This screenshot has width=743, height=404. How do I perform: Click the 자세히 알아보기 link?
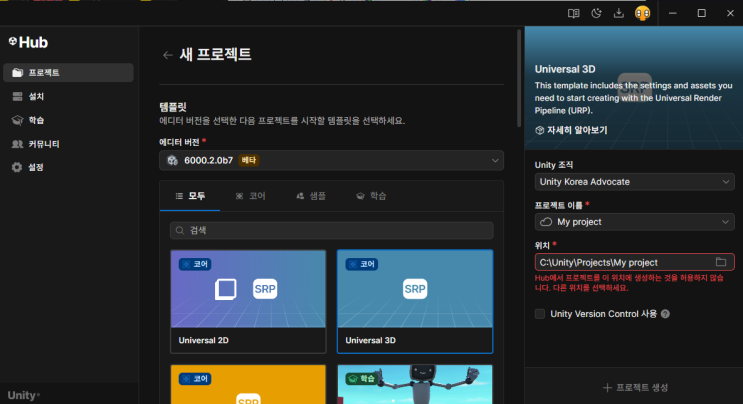[571, 130]
